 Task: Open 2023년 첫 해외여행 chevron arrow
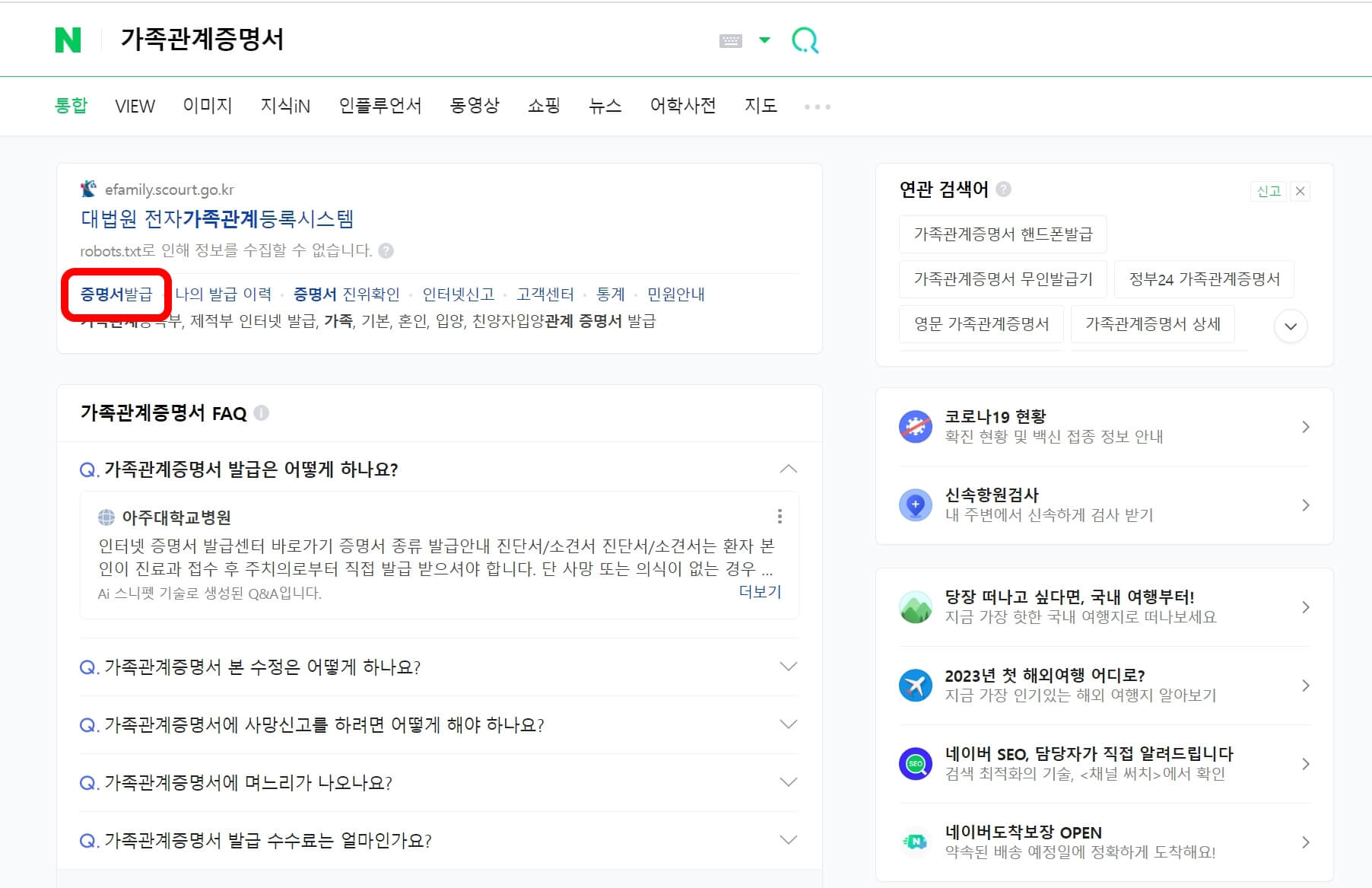(x=1306, y=686)
